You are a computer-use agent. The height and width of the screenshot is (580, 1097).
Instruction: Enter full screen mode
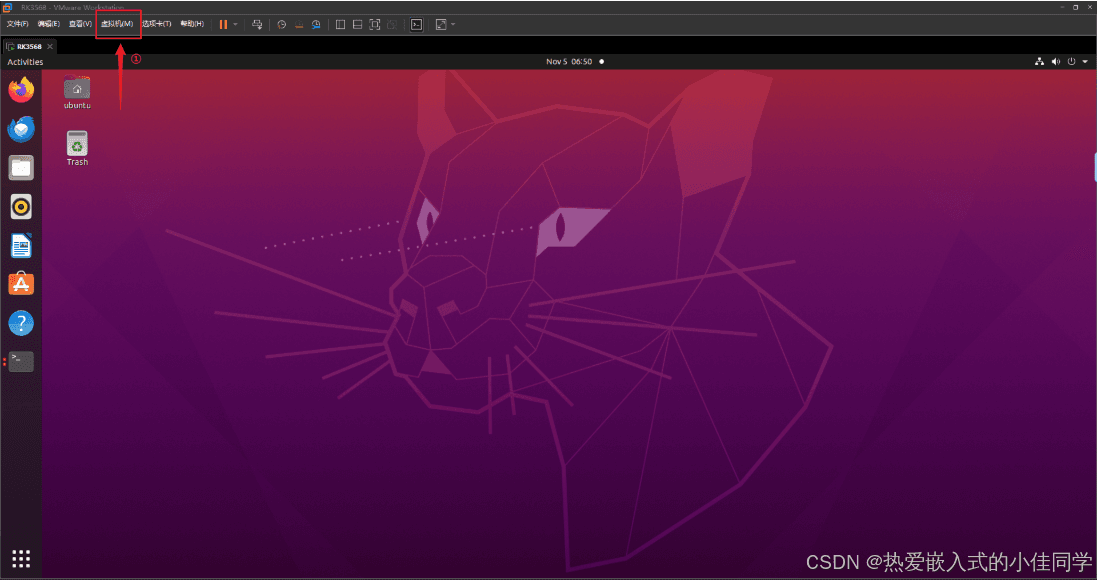pos(375,24)
